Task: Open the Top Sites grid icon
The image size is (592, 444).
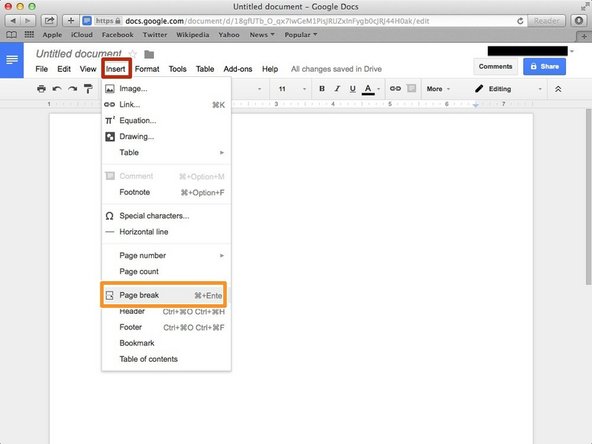Action: coord(29,35)
